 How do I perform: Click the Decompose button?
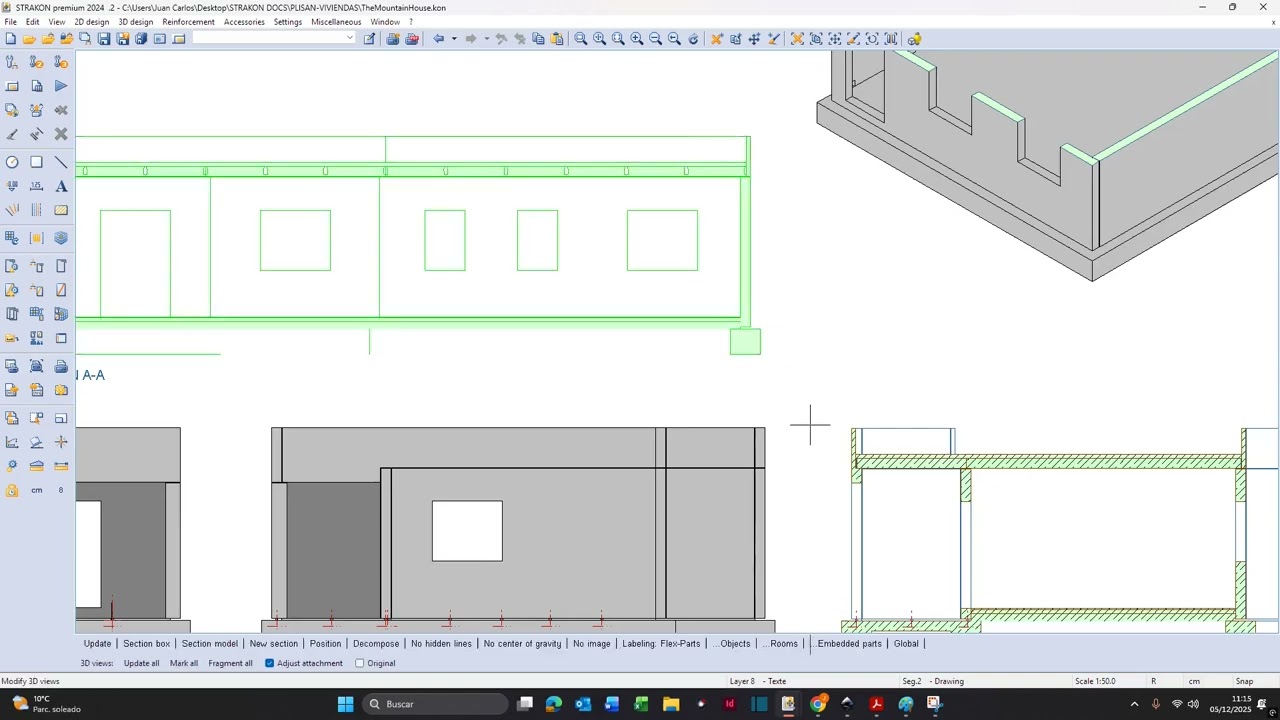pos(376,644)
